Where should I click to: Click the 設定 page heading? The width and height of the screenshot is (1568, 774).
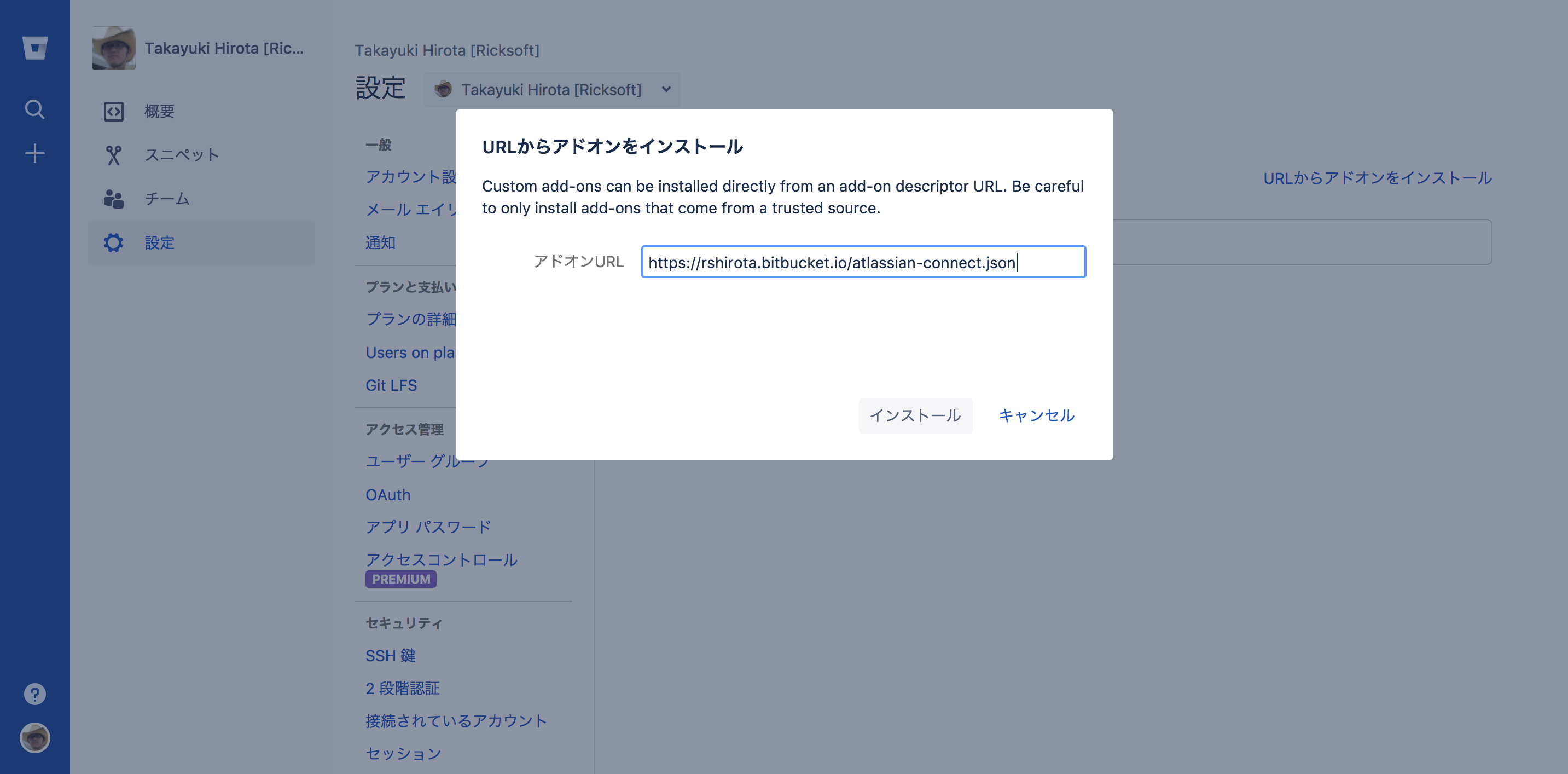click(x=380, y=88)
